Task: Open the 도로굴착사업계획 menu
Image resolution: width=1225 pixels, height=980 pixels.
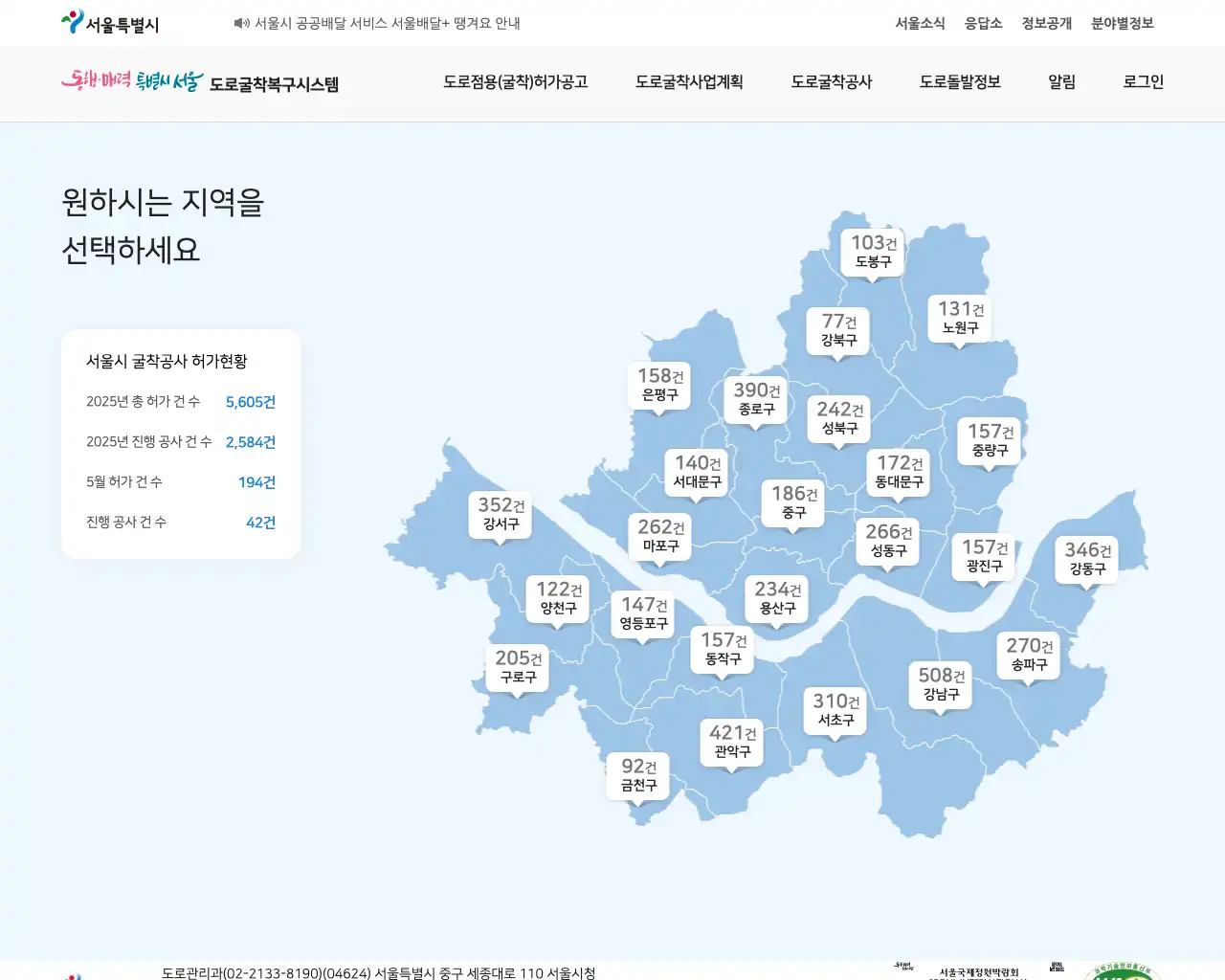Action: coord(689,82)
